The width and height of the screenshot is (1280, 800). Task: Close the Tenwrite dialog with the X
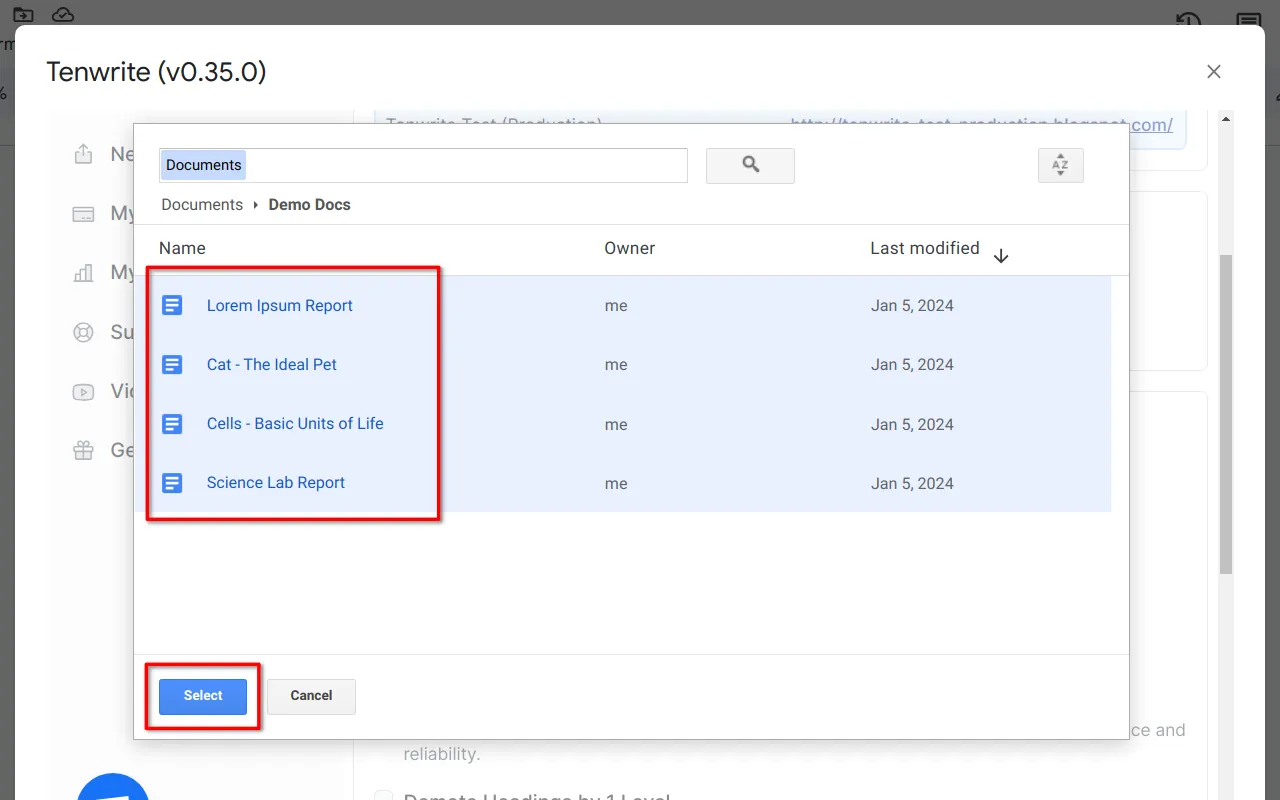(1214, 71)
